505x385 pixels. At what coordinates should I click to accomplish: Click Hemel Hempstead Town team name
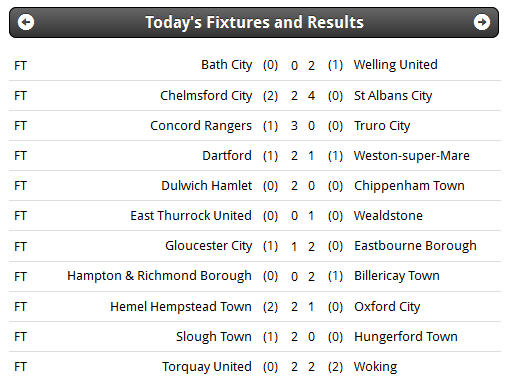(181, 307)
